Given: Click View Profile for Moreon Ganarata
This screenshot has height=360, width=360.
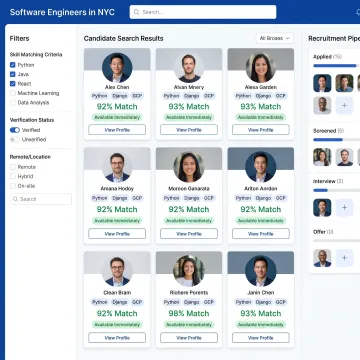Looking at the screenshot, I should [189, 234].
